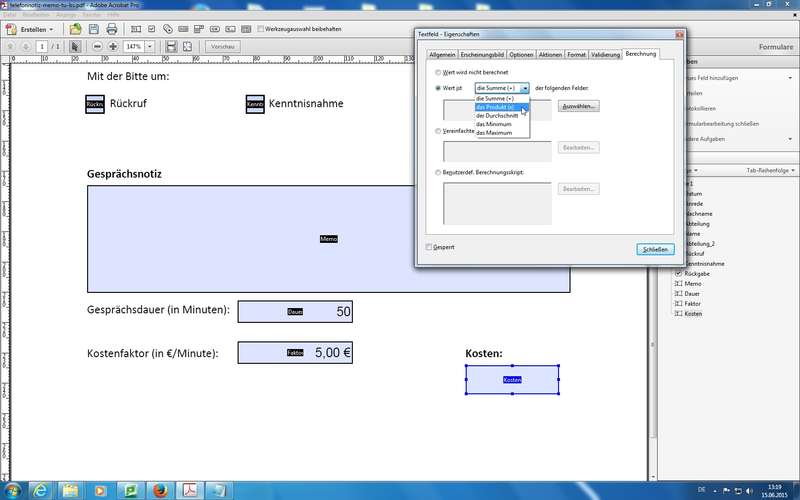Click the fit width scrolling icon
Viewport: 800px width, 500px height.
tap(171, 46)
